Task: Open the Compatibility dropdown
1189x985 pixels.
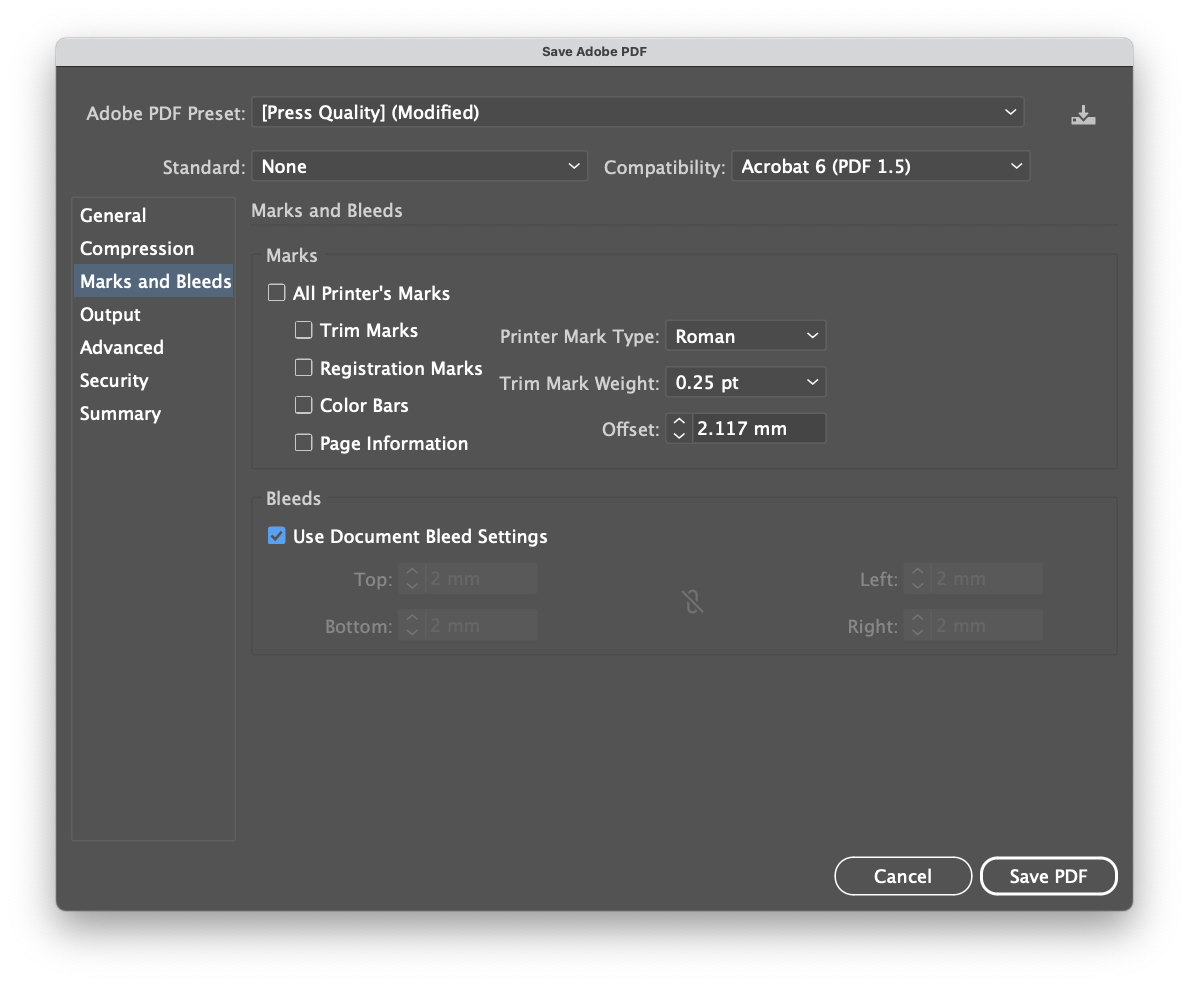Action: (880, 166)
